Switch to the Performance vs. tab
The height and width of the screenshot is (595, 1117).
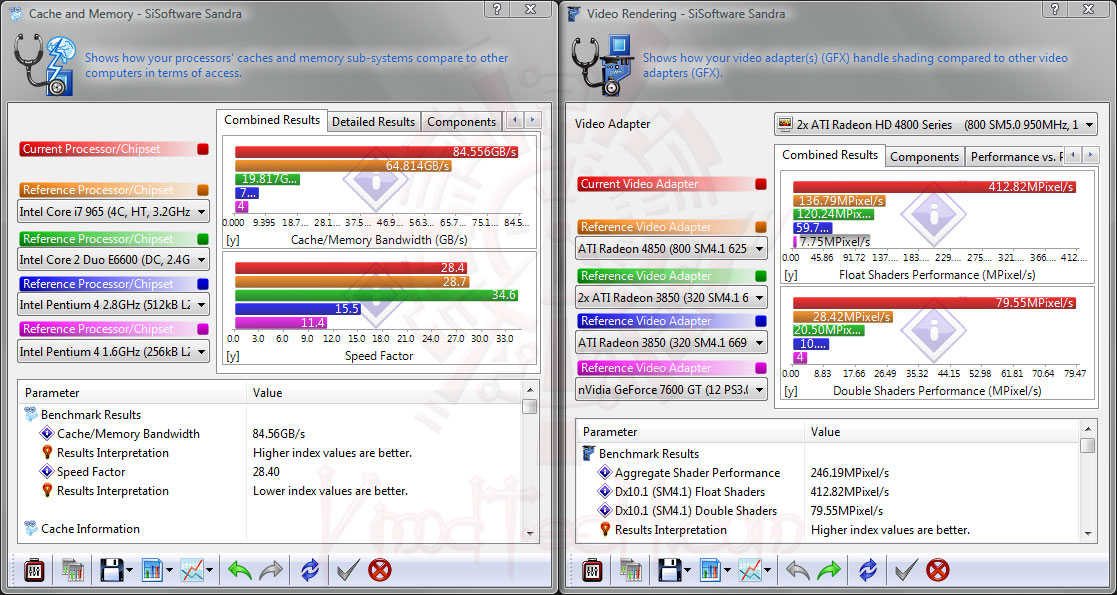(1015, 157)
